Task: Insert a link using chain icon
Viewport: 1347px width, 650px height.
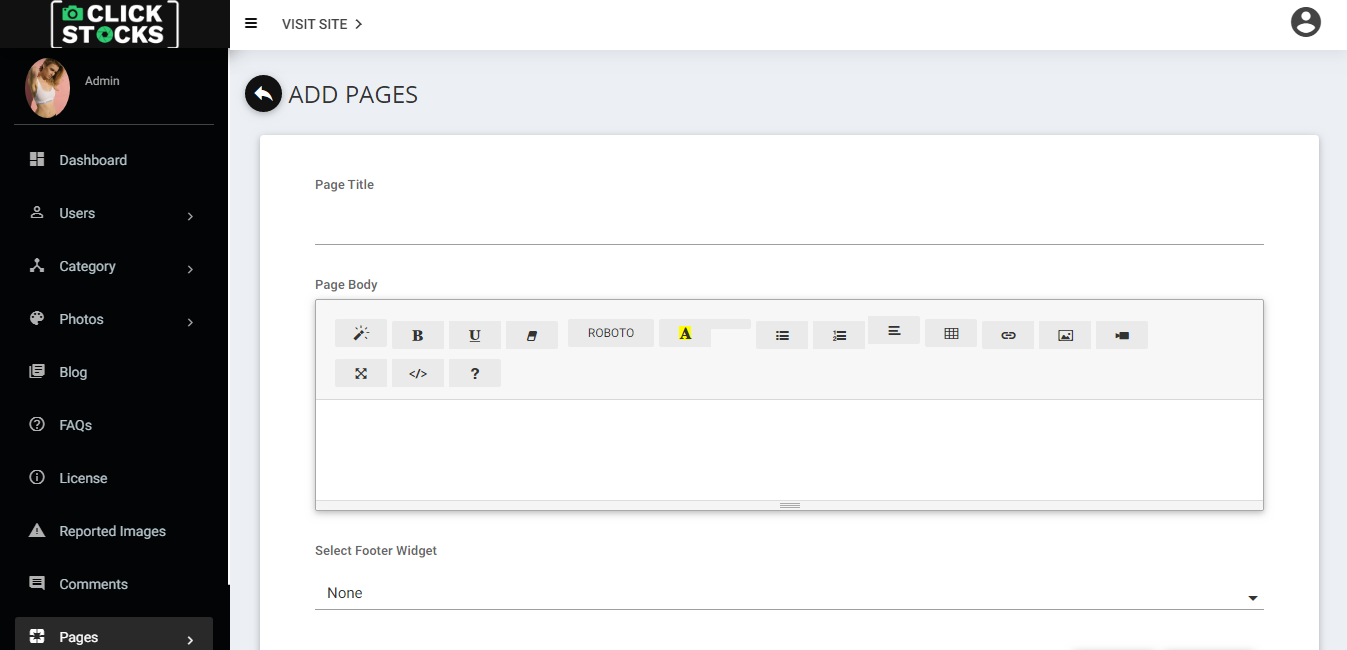Action: click(x=1008, y=335)
